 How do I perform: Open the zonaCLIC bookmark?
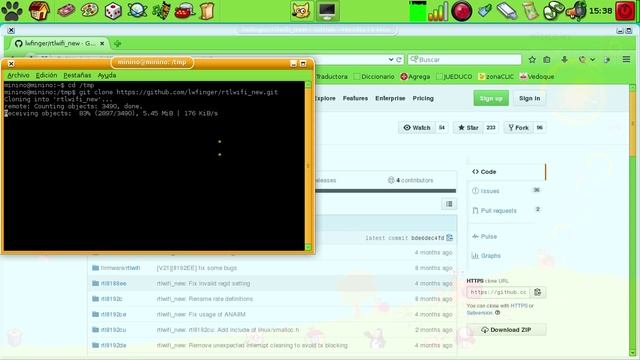click(496, 77)
